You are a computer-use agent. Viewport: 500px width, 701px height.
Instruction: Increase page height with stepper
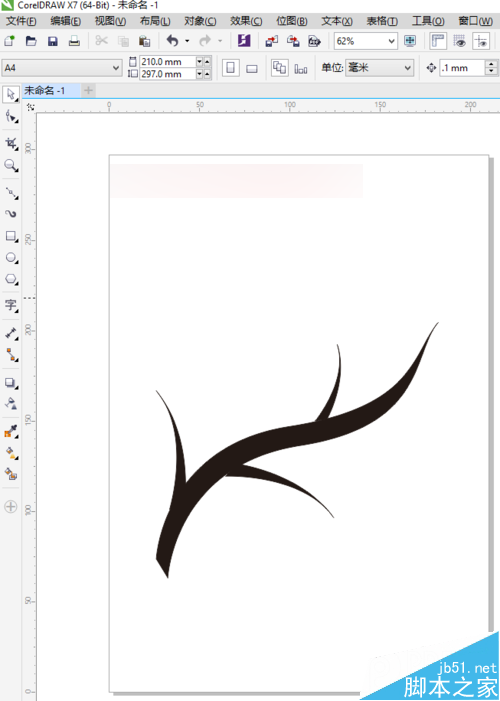pyautogui.click(x=208, y=74)
